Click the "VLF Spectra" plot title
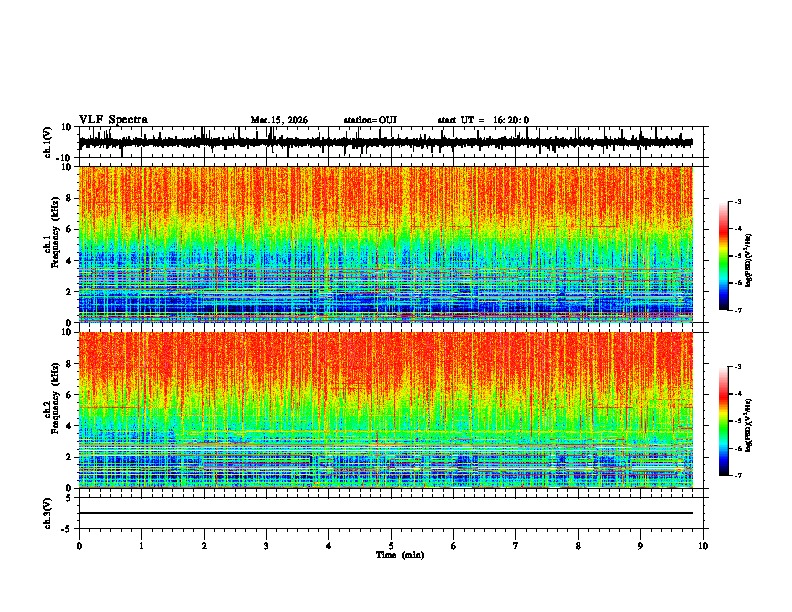Viewport: 792px width, 612px height. 113,120
